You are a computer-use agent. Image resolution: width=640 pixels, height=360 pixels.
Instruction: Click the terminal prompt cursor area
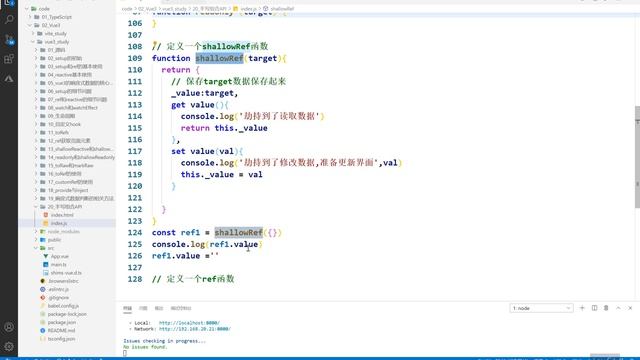125,353
